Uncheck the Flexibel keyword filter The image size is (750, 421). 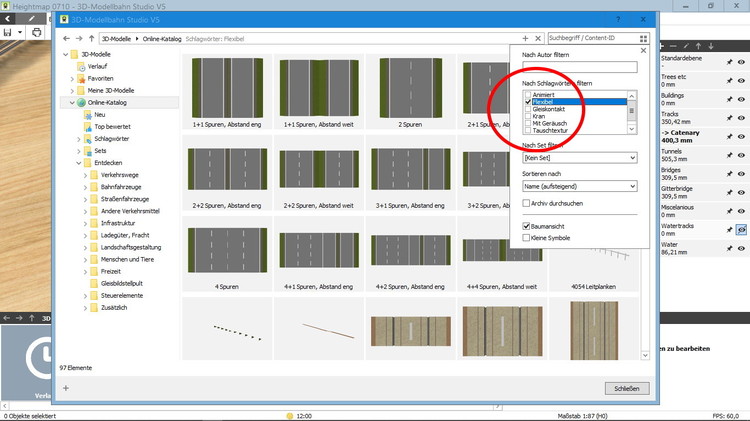[x=528, y=102]
